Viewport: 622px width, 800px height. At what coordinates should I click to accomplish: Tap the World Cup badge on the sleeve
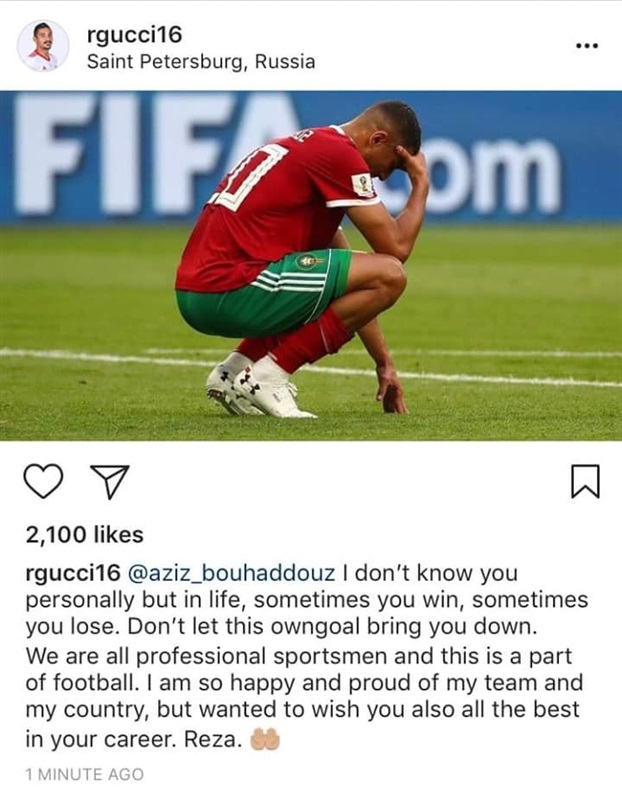click(x=364, y=185)
